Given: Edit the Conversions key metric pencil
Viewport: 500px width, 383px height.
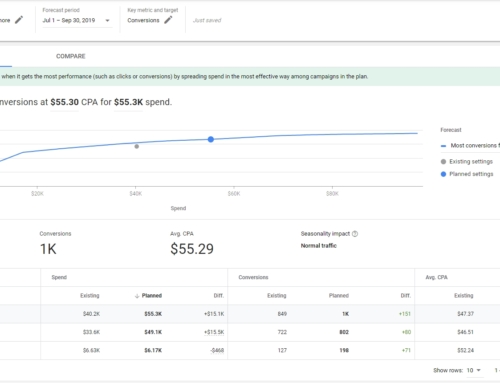Looking at the screenshot, I should pyautogui.click(x=168, y=20).
